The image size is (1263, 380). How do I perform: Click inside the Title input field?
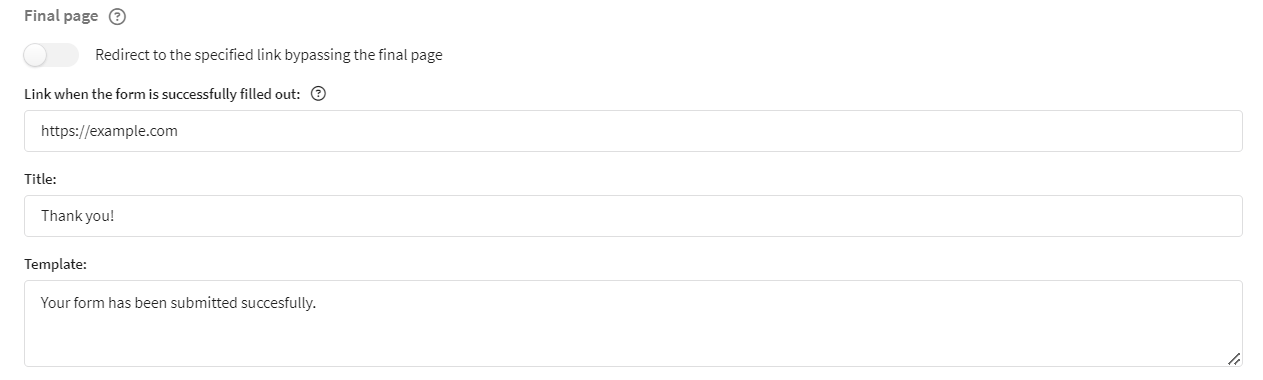633,216
